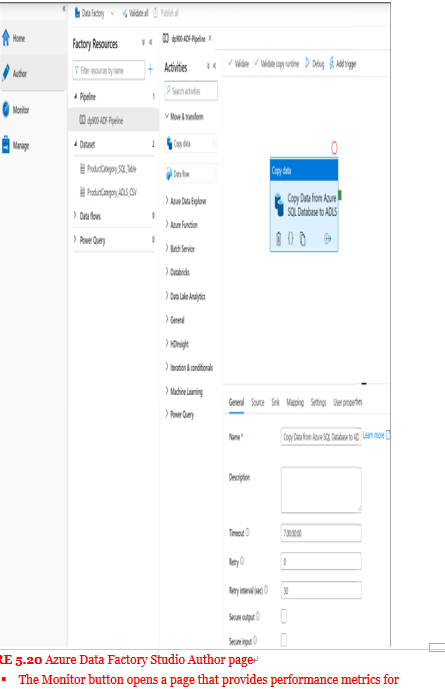Image resolution: width=445 pixels, height=689 pixels.
Task: Select ProductCategory_SQL_Table dataset
Action: pos(108,169)
